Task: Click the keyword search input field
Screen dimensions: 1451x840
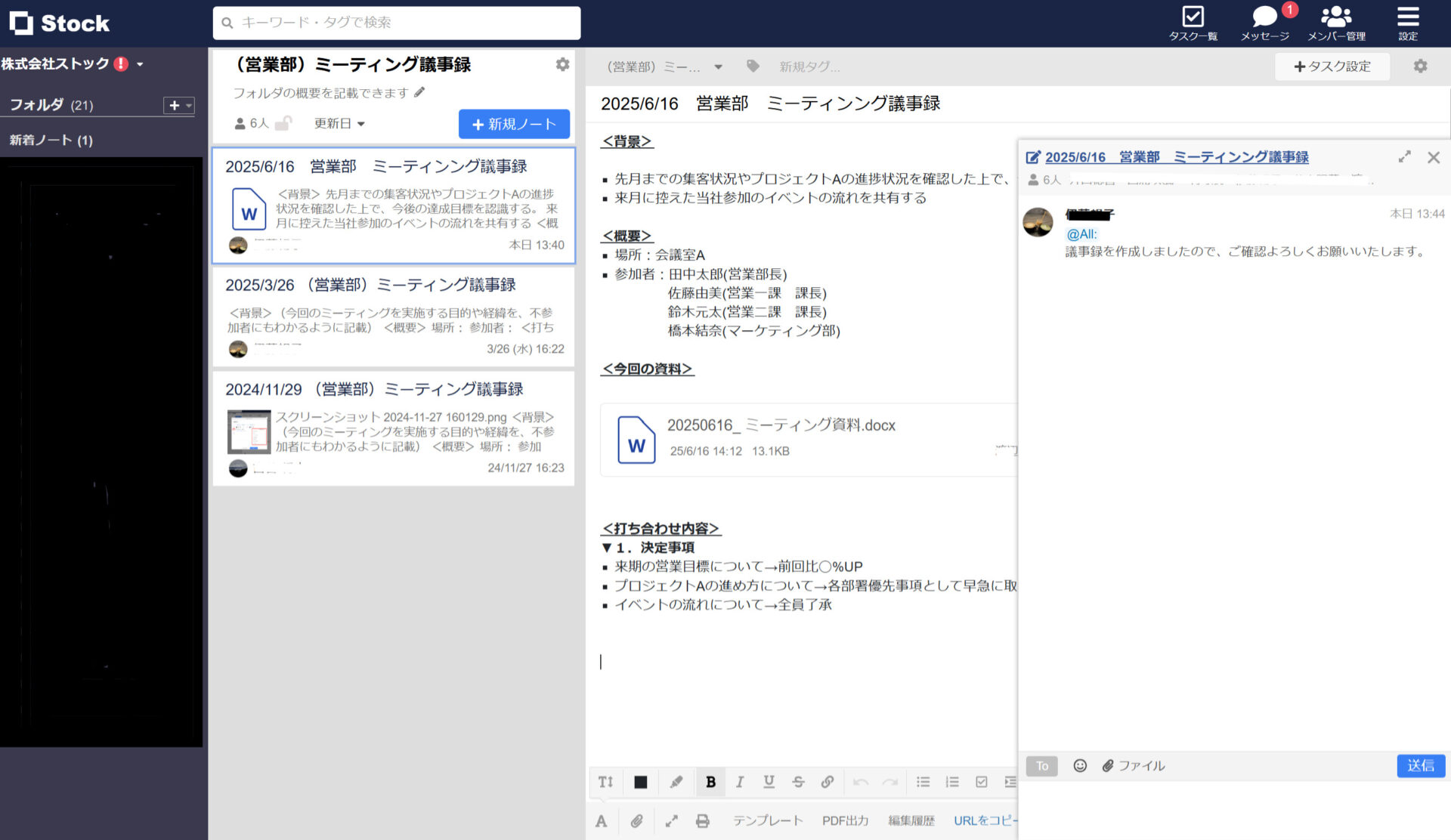Action: pos(396,23)
